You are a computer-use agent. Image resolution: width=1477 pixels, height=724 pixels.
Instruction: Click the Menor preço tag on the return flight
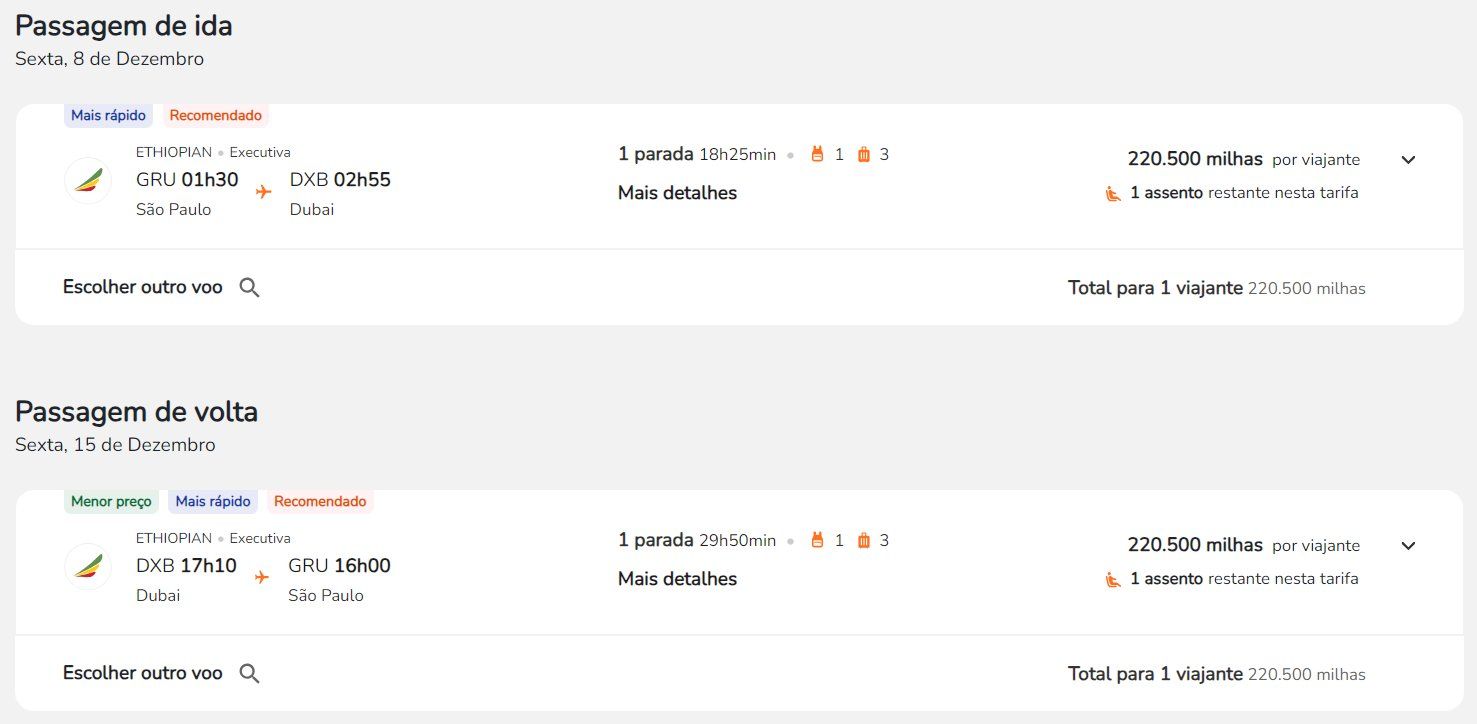point(111,501)
